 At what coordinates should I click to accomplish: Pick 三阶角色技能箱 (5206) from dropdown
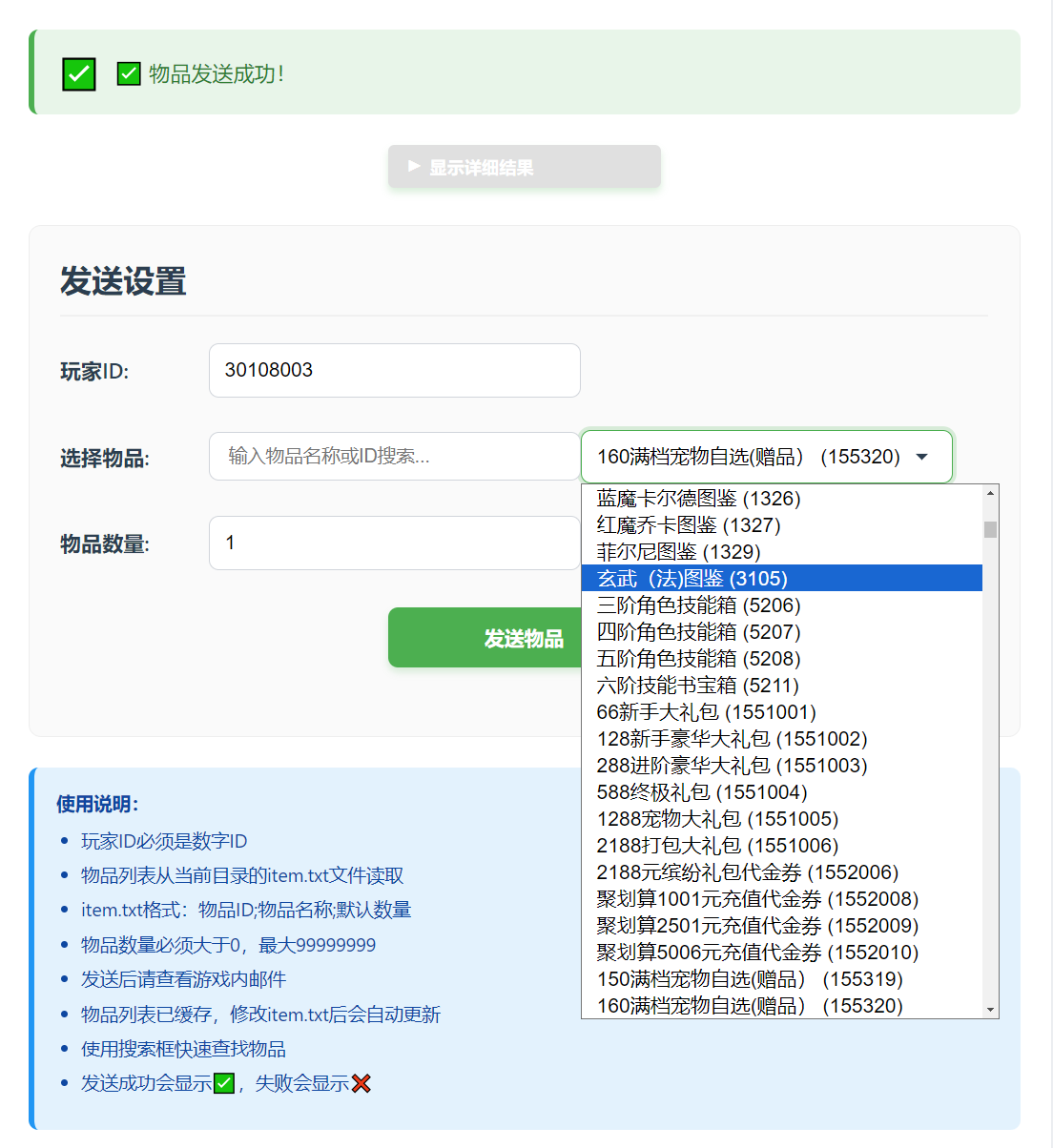(x=698, y=605)
